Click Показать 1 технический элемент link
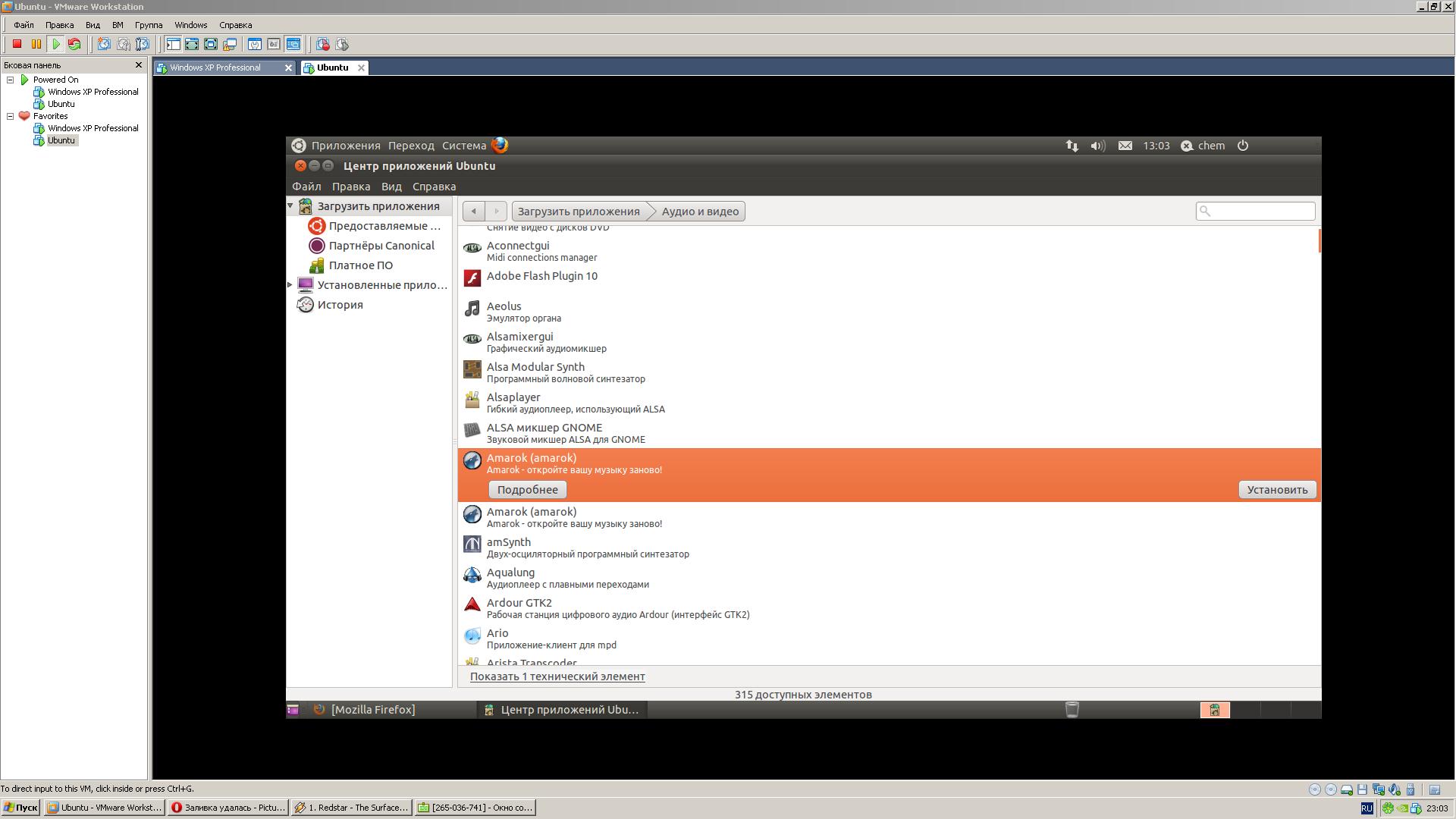 point(557,676)
